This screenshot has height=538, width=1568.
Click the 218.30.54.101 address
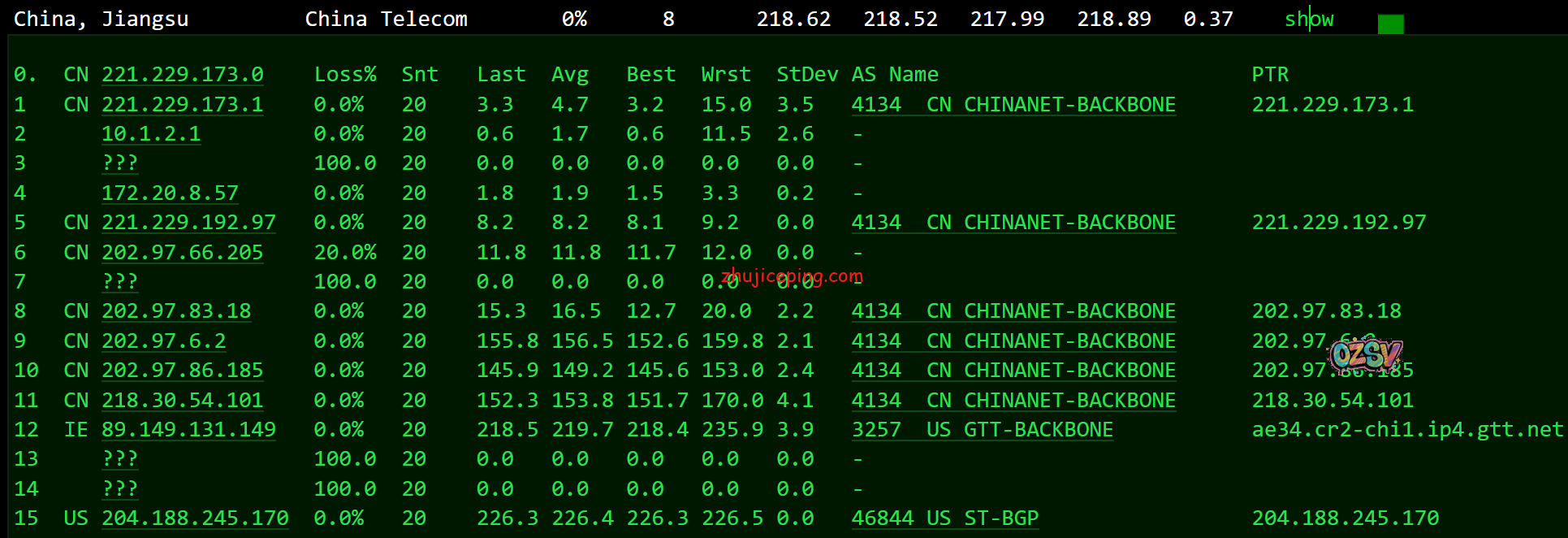tap(182, 401)
